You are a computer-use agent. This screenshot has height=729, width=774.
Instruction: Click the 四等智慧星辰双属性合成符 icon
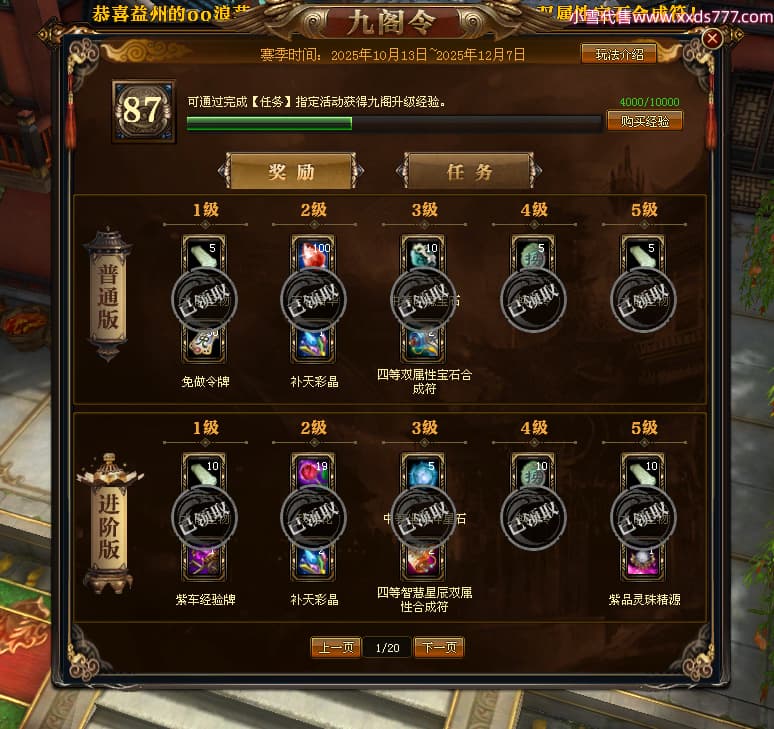(423, 562)
